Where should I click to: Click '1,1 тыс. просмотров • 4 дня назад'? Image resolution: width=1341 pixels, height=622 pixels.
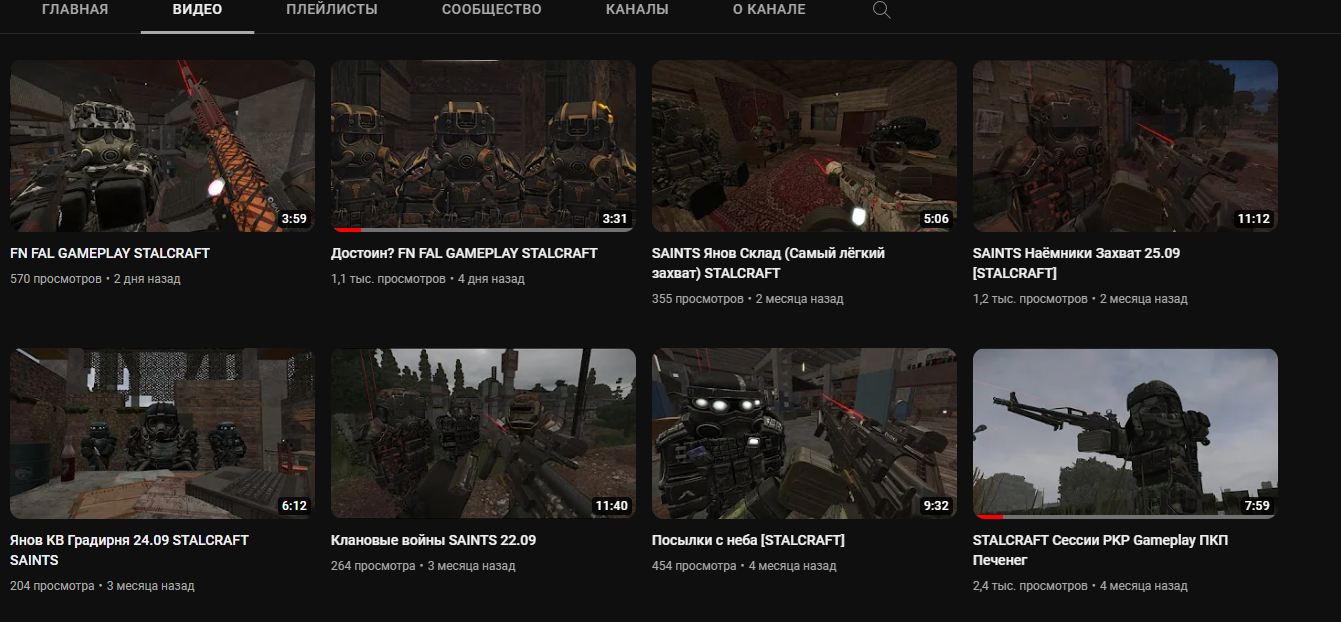click(x=428, y=279)
